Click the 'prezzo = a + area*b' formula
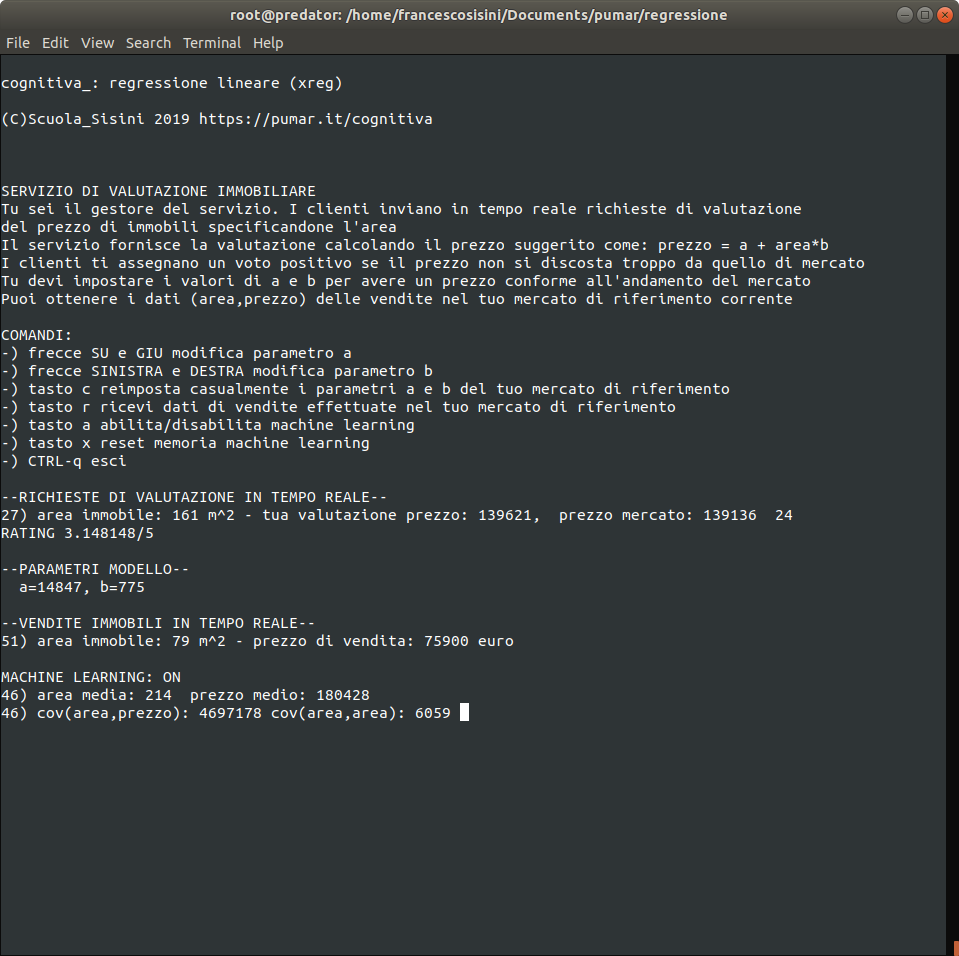 [x=743, y=245]
